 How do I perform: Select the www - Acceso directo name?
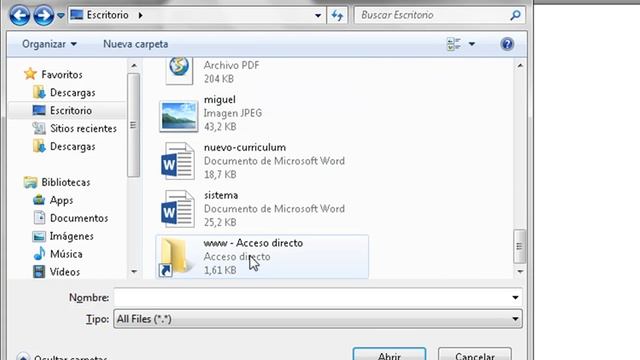click(x=253, y=243)
